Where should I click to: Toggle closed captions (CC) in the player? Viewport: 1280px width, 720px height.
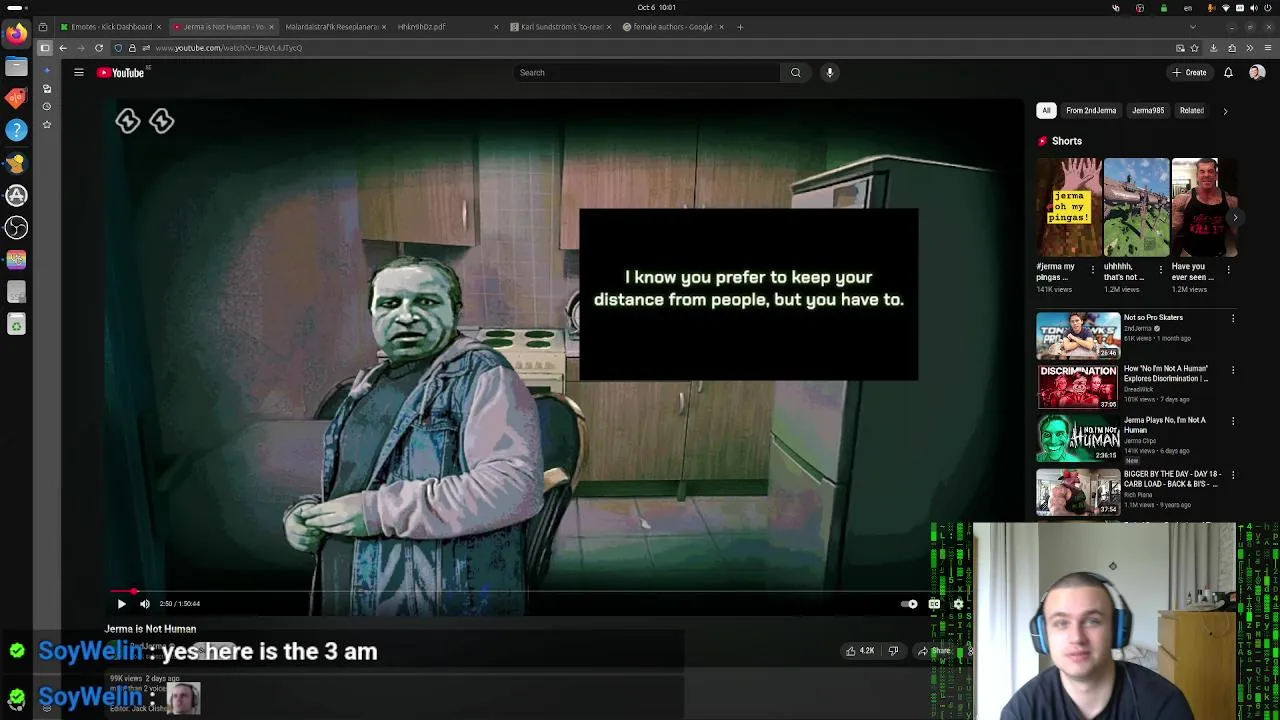[x=934, y=604]
